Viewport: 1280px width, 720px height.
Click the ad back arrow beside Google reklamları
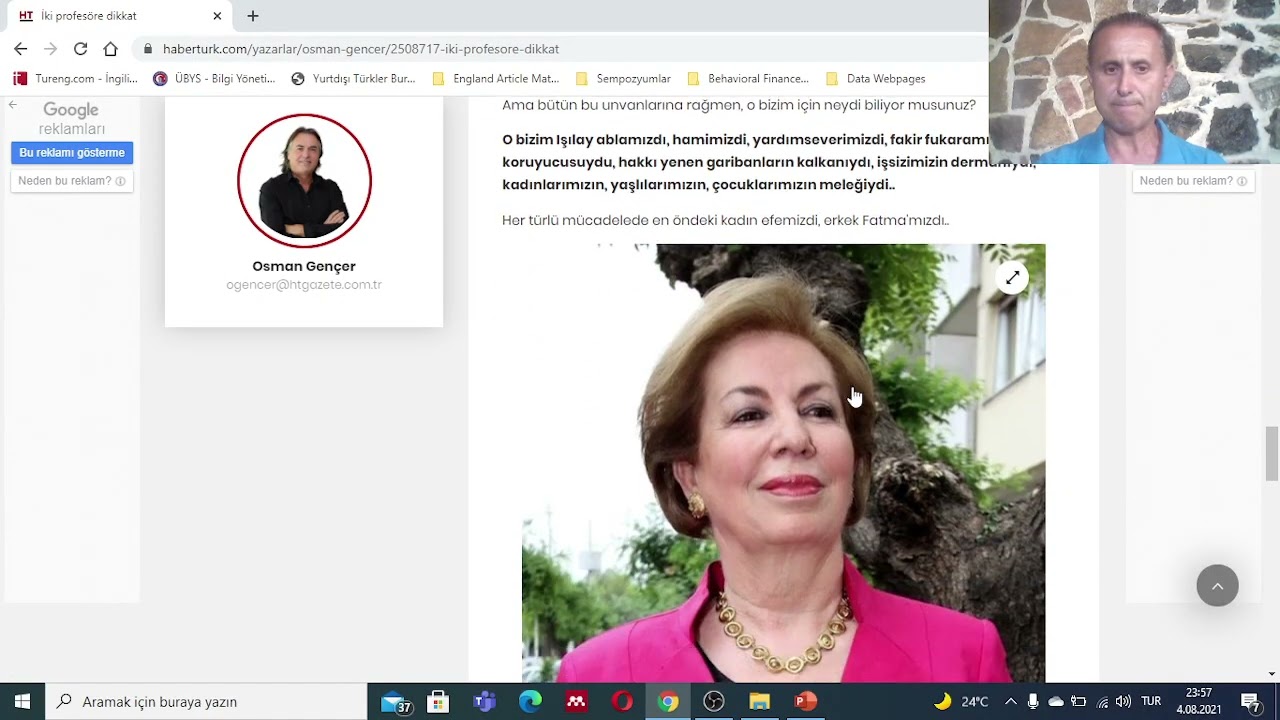tap(13, 104)
